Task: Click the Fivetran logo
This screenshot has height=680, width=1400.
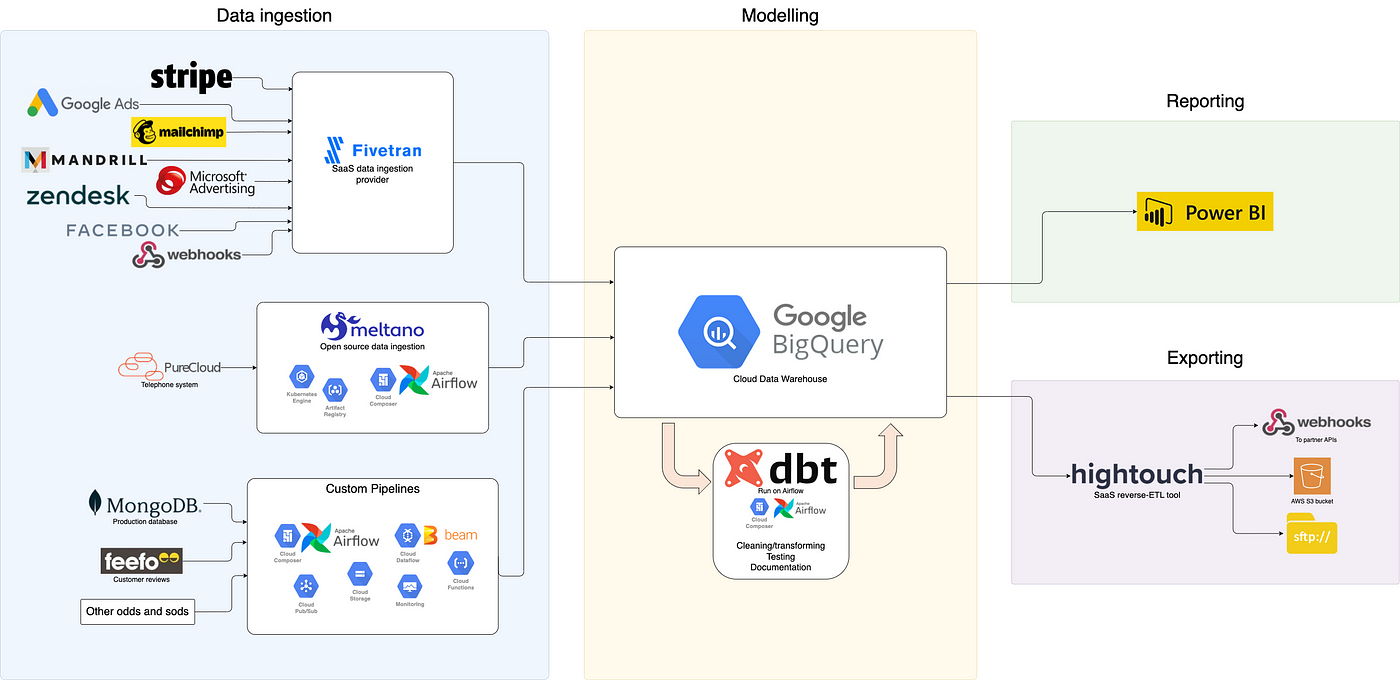Action: pos(373,150)
